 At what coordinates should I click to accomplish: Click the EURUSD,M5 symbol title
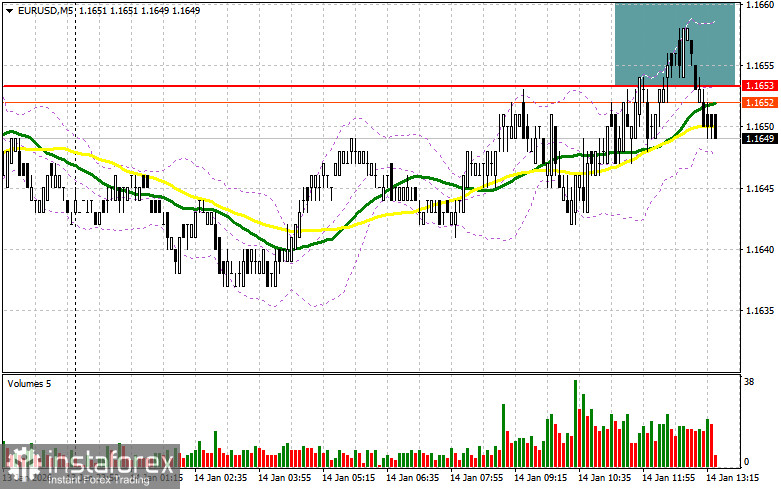45,10
